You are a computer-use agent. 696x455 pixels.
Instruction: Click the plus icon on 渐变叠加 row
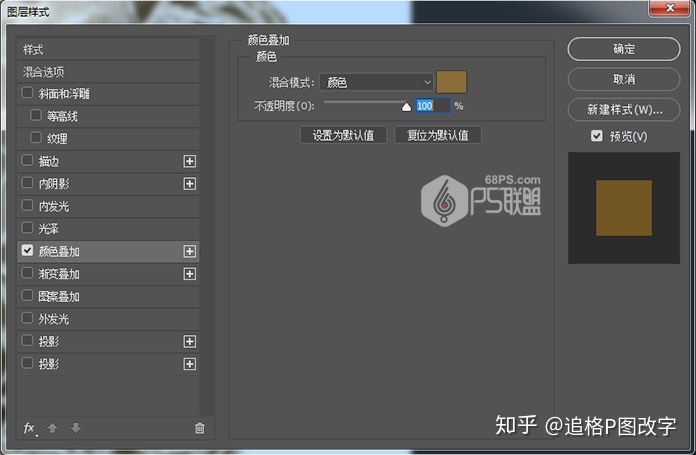(x=190, y=274)
